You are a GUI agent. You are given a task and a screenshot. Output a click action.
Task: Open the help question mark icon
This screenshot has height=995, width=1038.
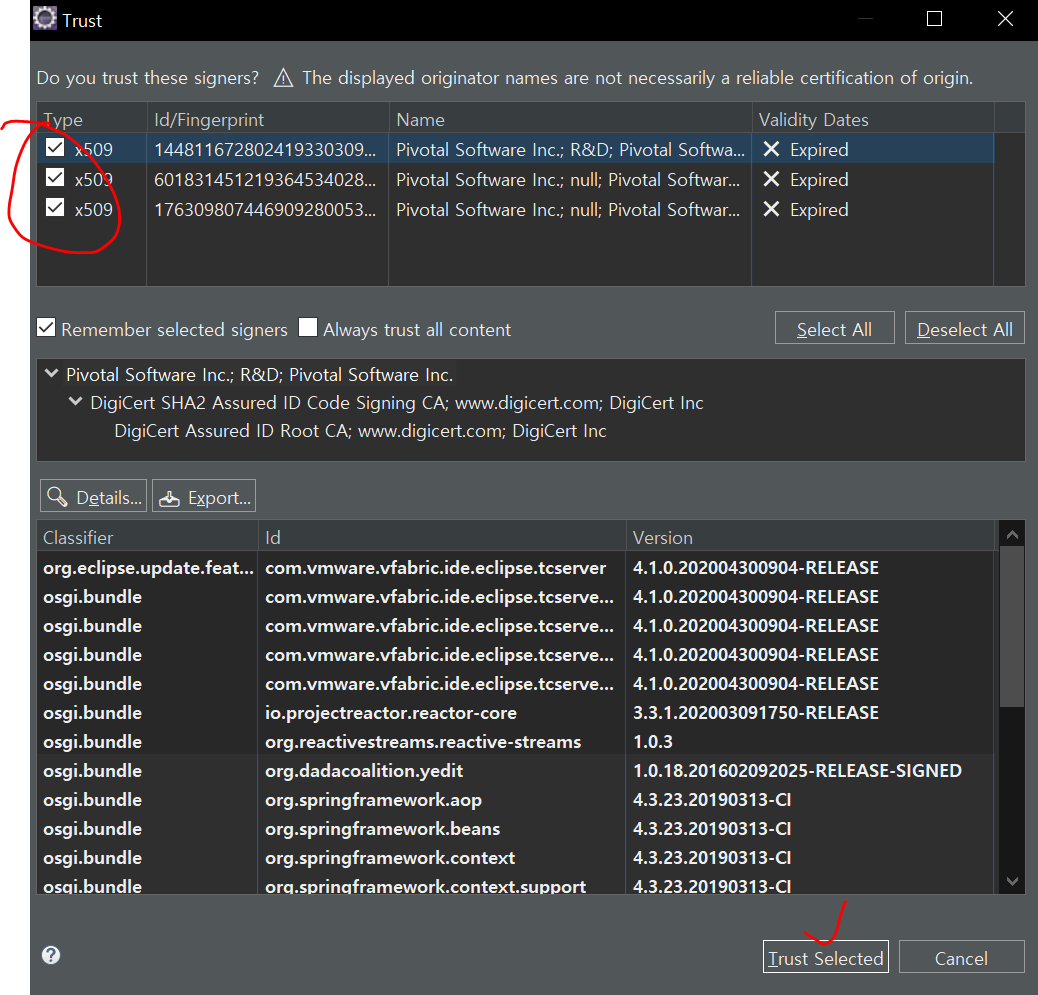51,955
